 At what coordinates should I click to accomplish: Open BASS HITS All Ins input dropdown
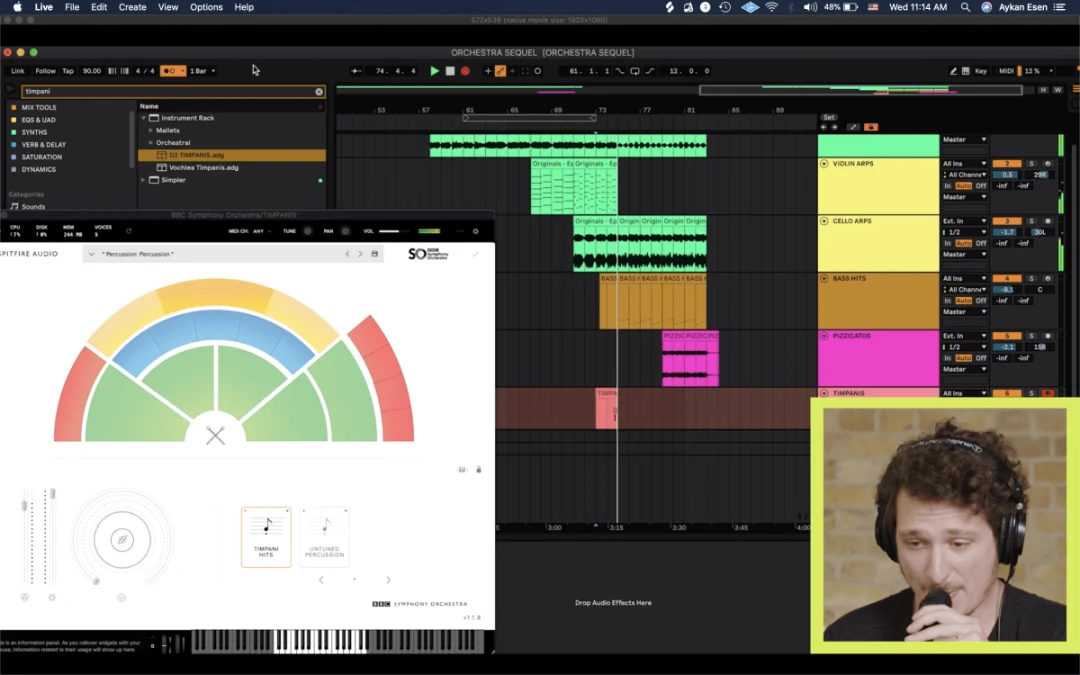[964, 279]
